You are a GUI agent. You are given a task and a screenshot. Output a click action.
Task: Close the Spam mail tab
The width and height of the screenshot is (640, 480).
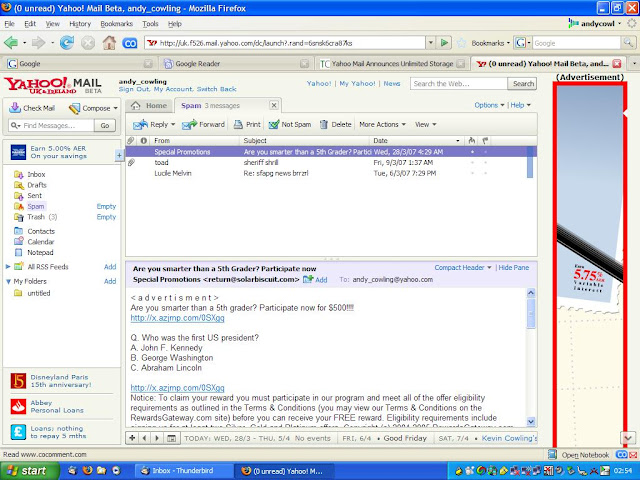(x=274, y=105)
